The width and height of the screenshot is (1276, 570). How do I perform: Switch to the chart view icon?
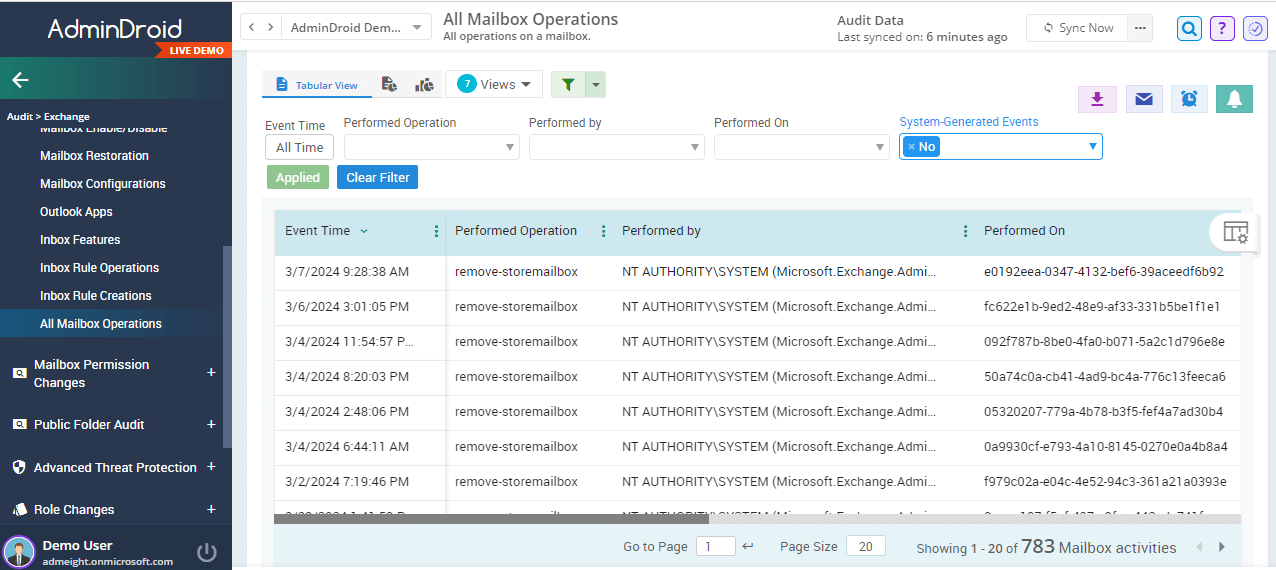[425, 85]
